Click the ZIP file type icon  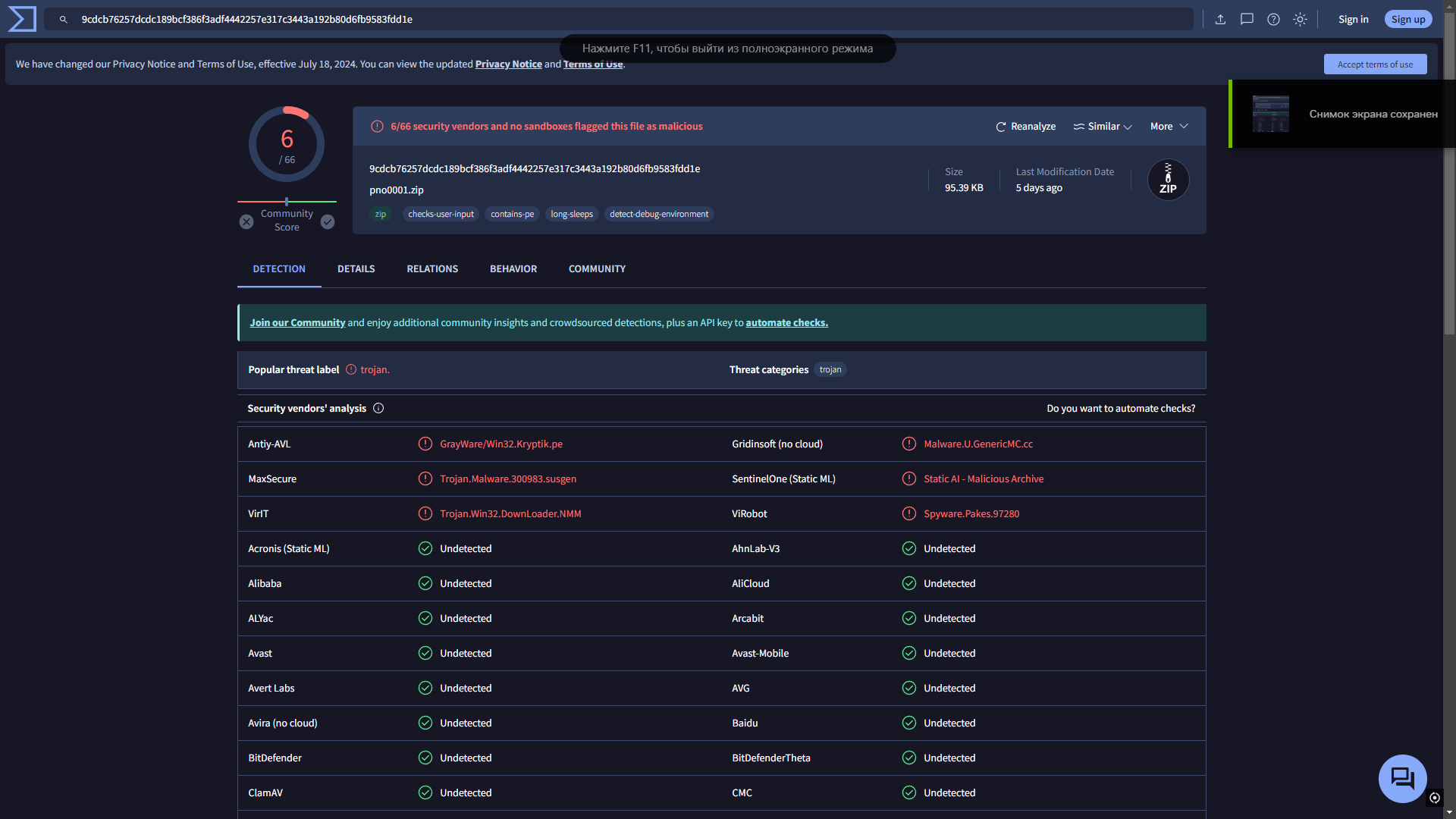[1168, 180]
